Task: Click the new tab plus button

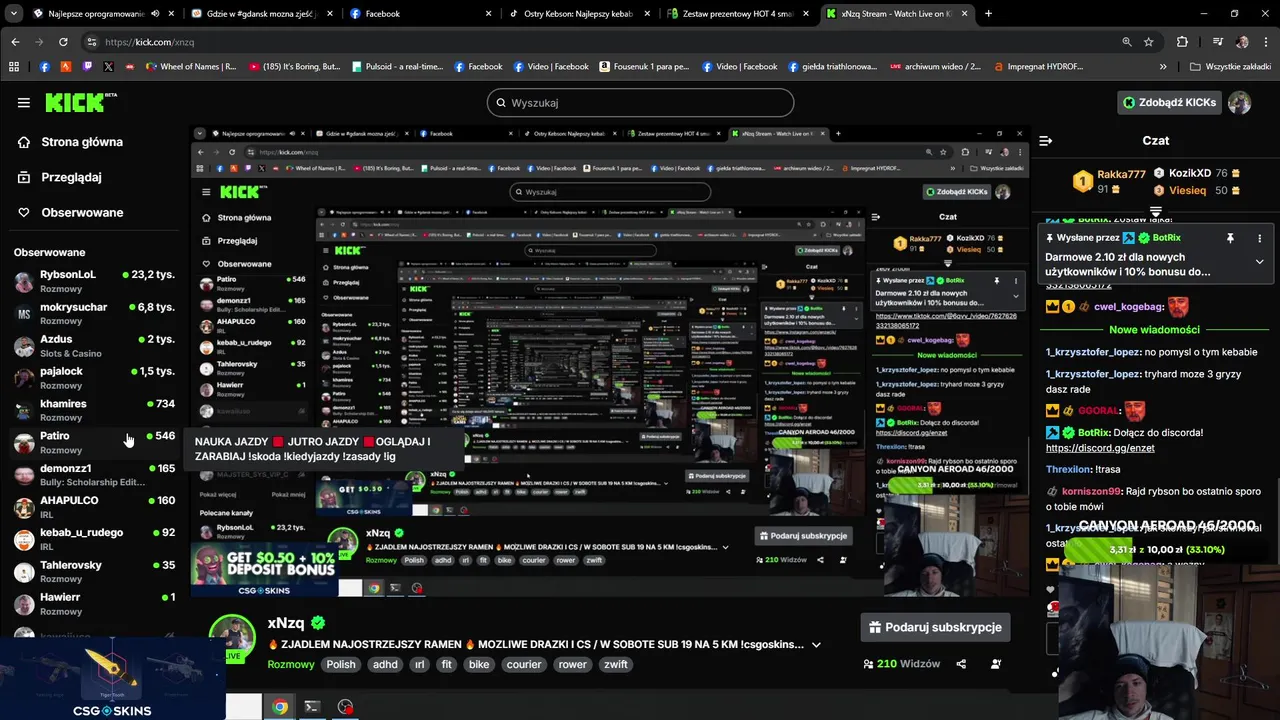Action: [x=988, y=14]
